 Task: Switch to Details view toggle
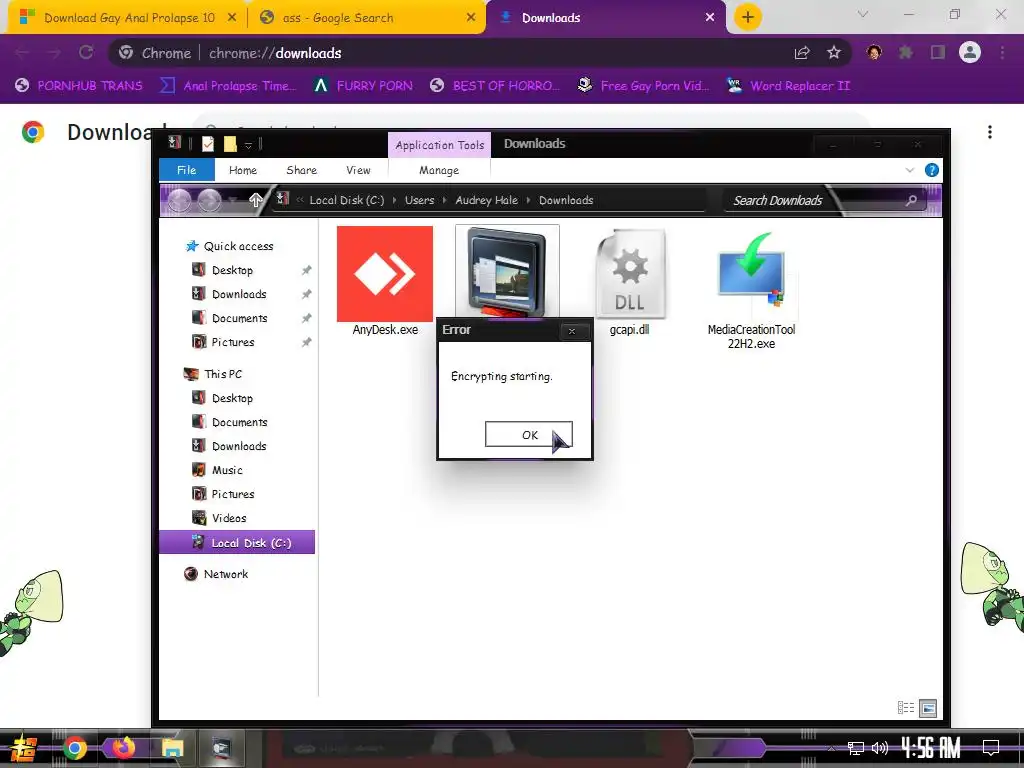906,707
